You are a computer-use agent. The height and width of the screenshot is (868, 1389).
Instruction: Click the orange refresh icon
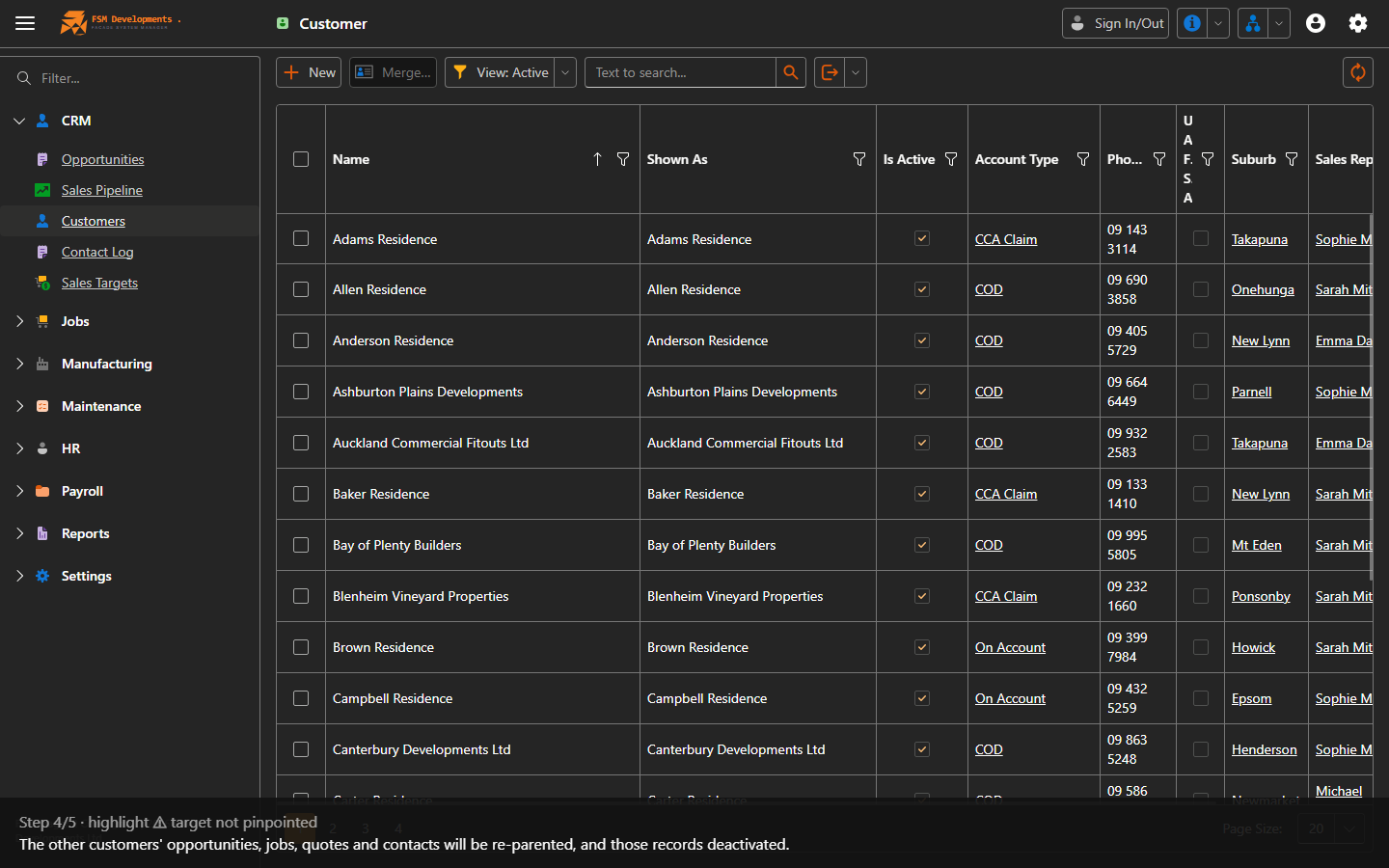[x=1358, y=72]
